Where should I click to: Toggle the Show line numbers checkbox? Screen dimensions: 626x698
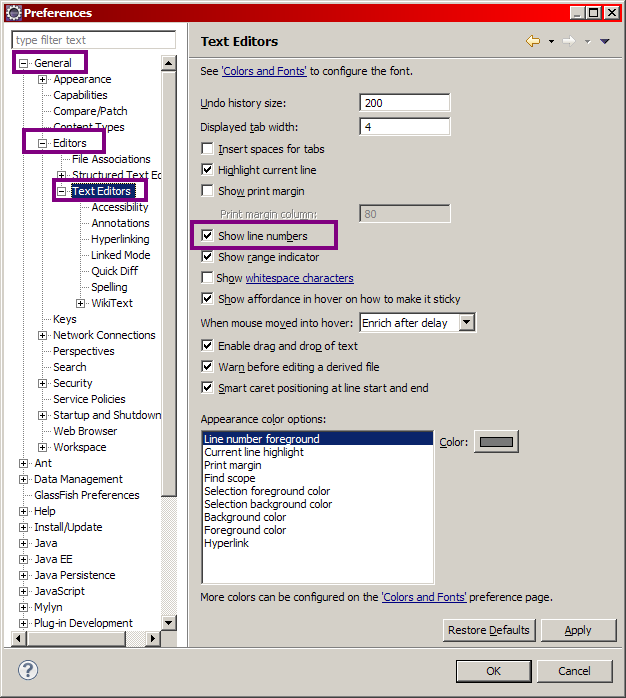208,236
